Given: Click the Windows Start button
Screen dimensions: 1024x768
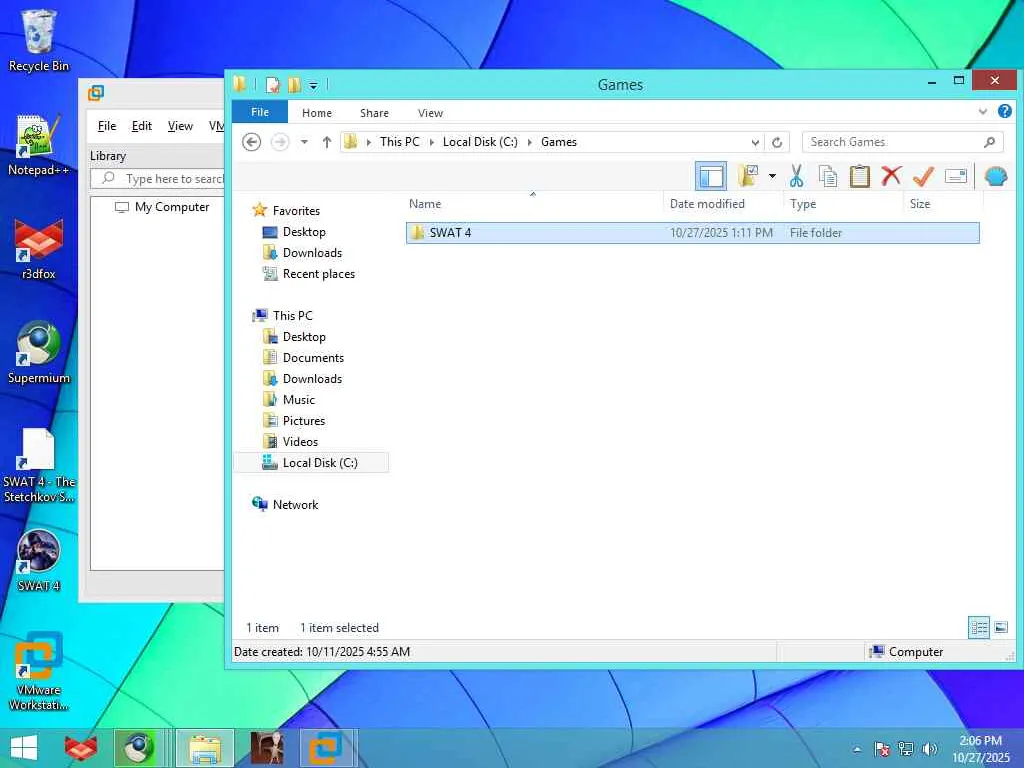Looking at the screenshot, I should (24, 748).
